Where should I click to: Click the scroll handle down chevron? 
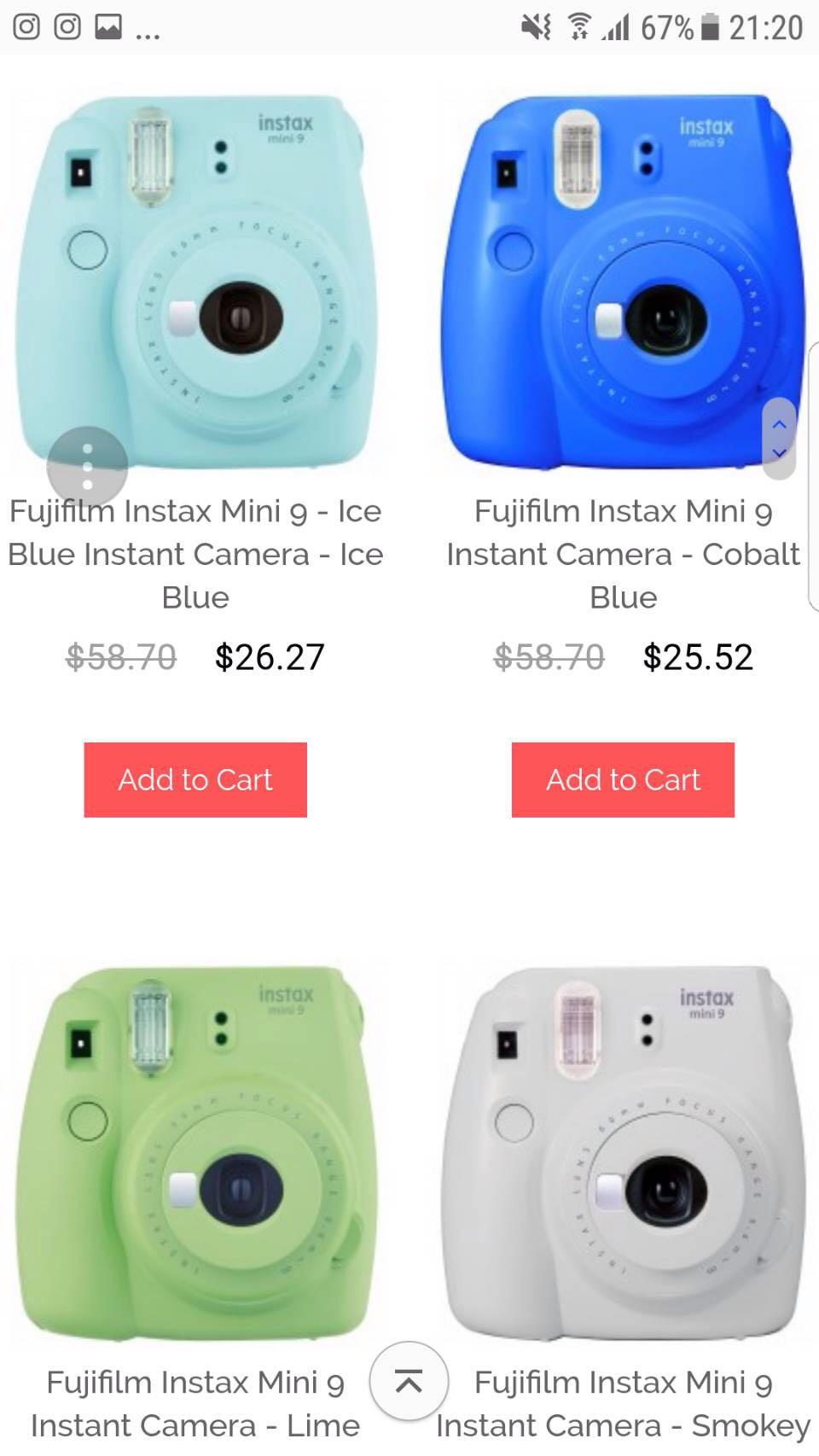pos(779,452)
